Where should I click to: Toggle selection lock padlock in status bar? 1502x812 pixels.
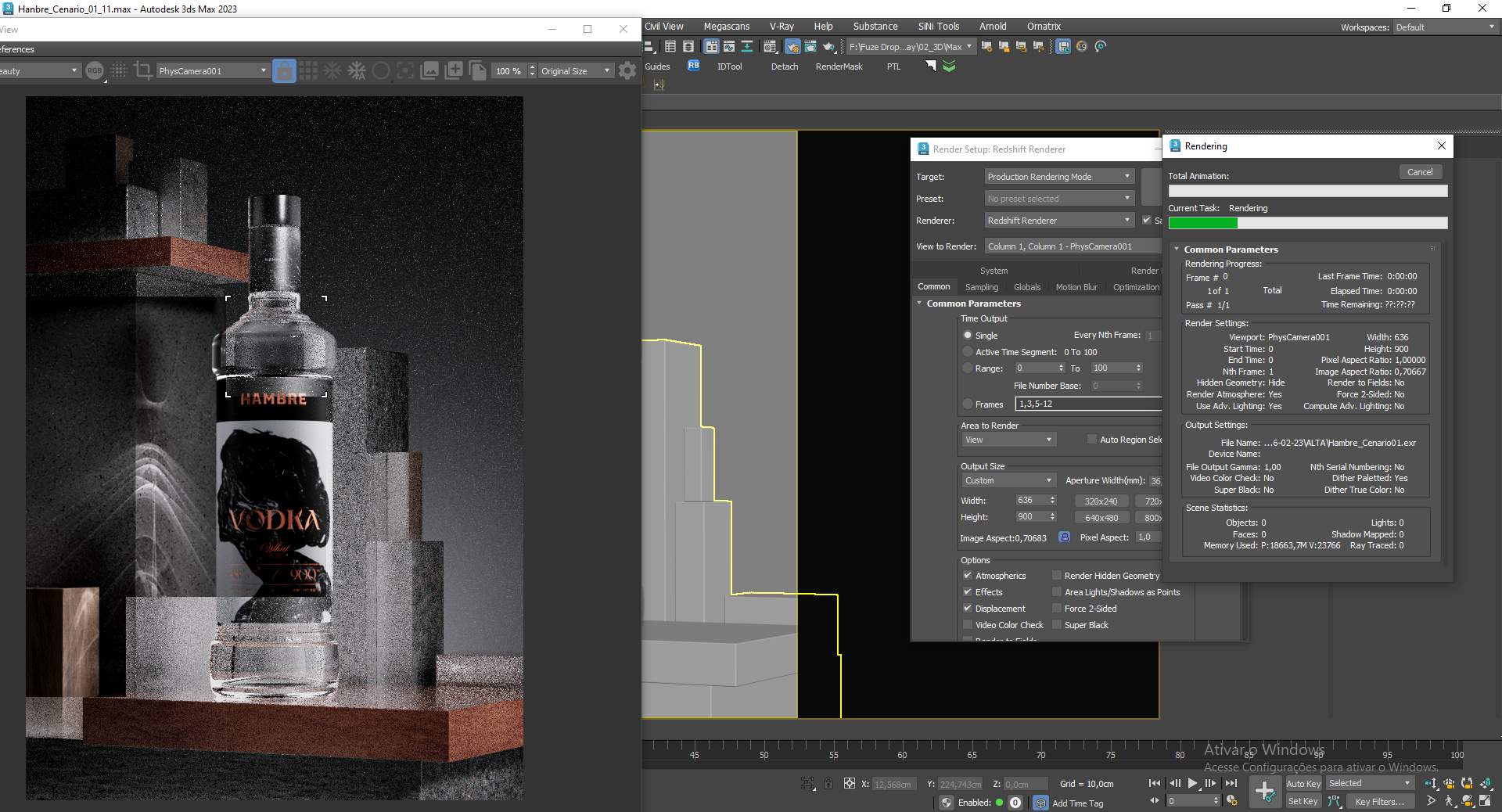(x=828, y=783)
